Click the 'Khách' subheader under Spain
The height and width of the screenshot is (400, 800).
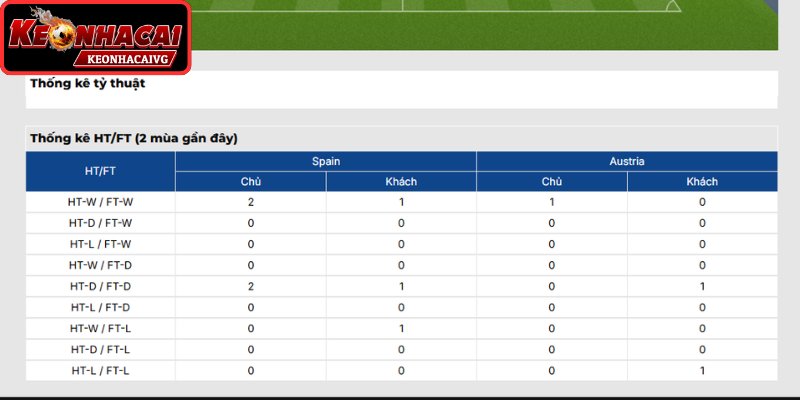click(401, 182)
